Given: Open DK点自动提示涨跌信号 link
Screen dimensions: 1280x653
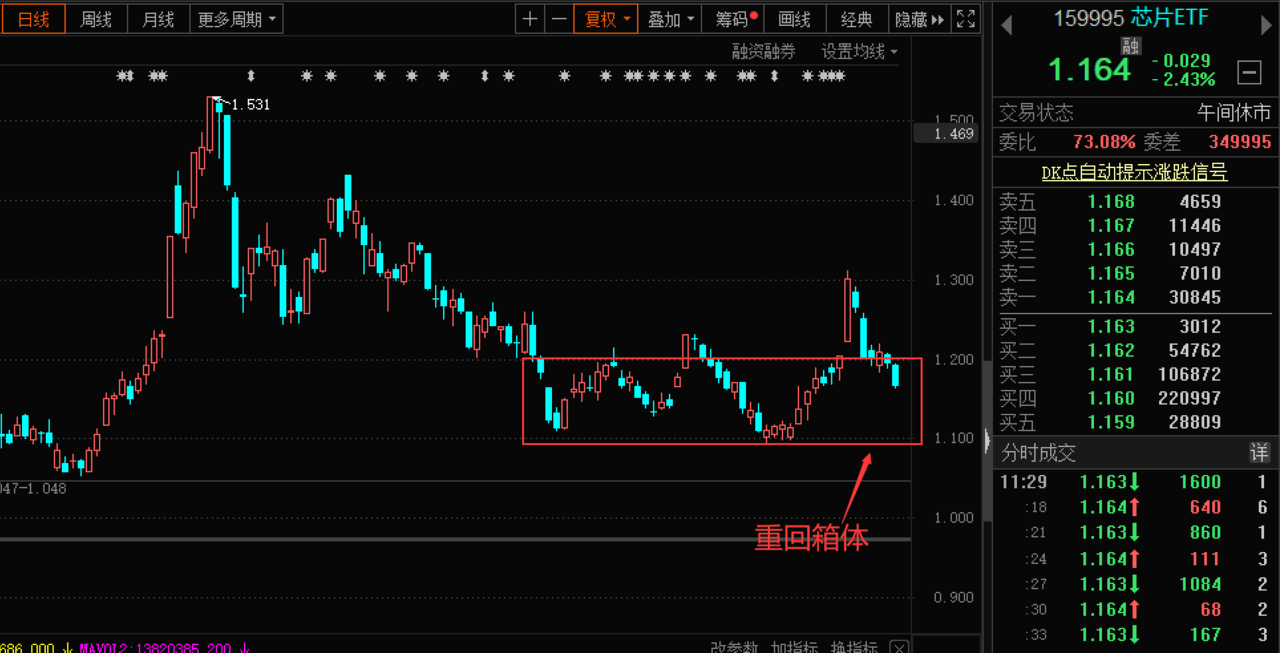Looking at the screenshot, I should (1134, 172).
